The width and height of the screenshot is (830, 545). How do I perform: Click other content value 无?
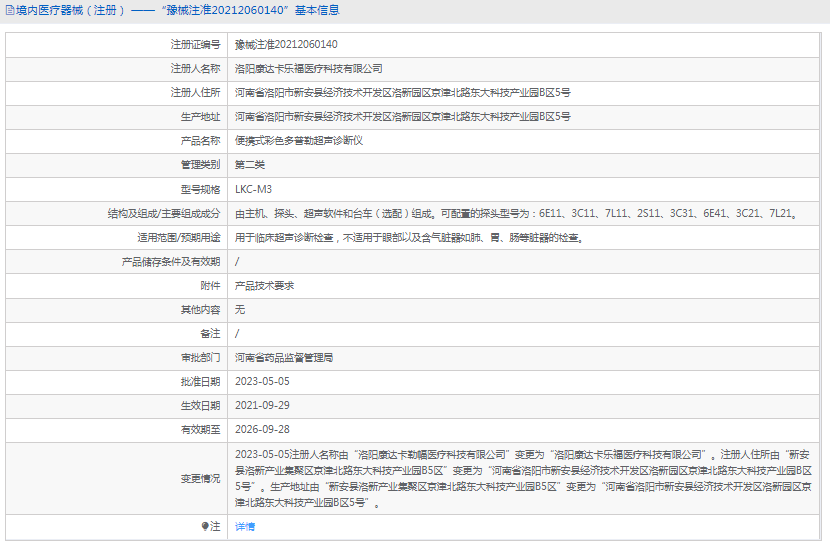click(x=240, y=310)
